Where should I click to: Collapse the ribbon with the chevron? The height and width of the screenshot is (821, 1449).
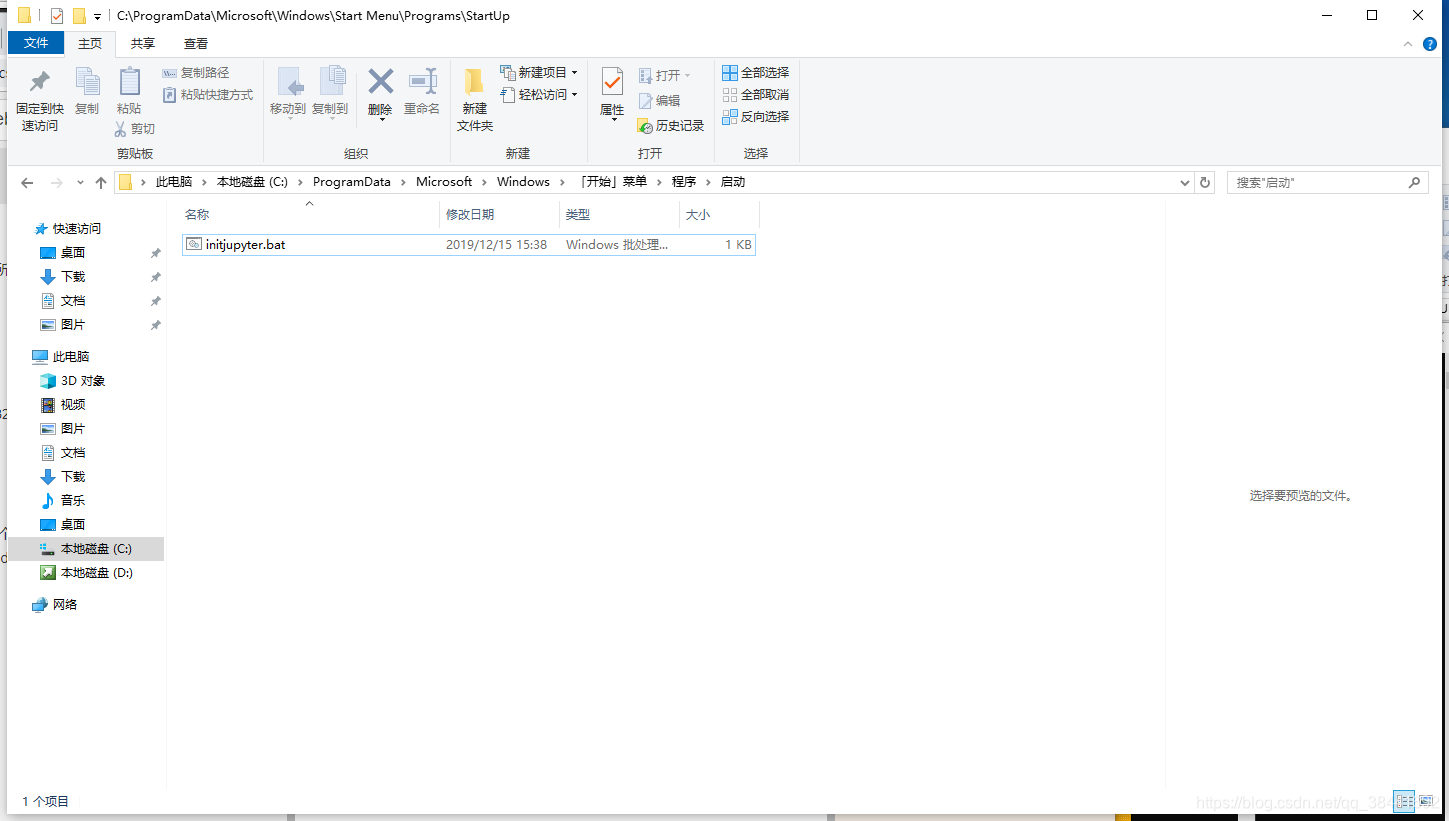[x=1408, y=44]
